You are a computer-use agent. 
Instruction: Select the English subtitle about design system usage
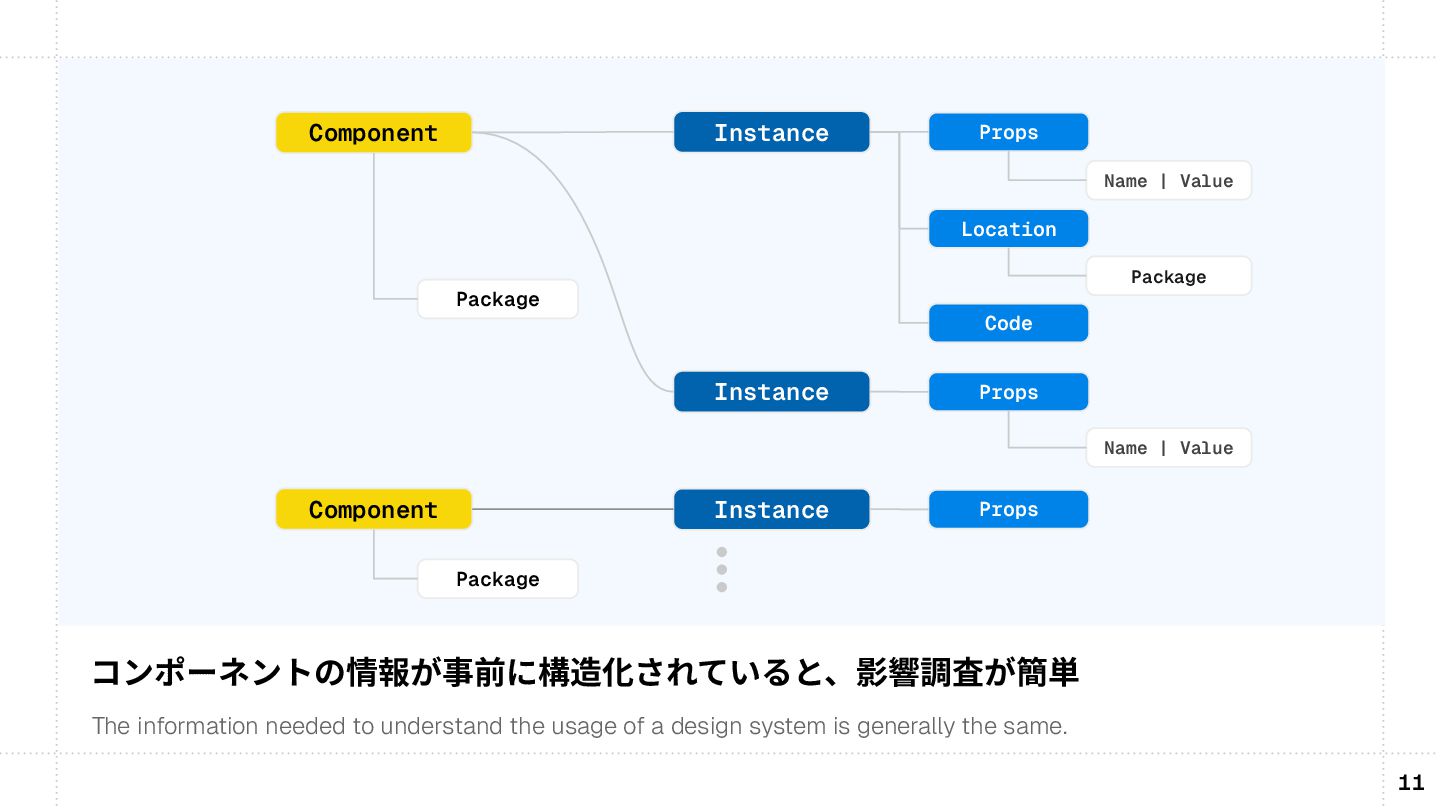579,726
